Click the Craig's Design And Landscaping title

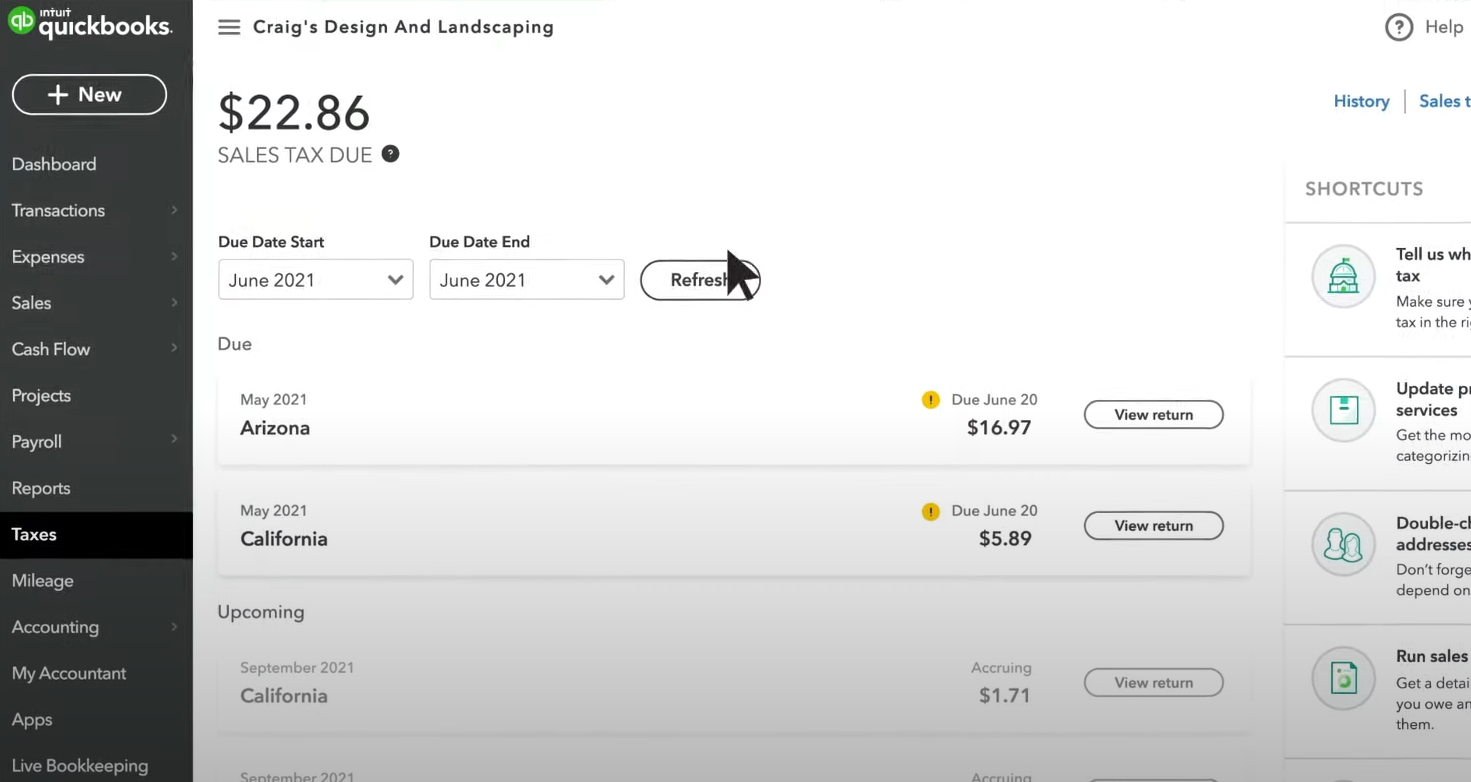[403, 27]
